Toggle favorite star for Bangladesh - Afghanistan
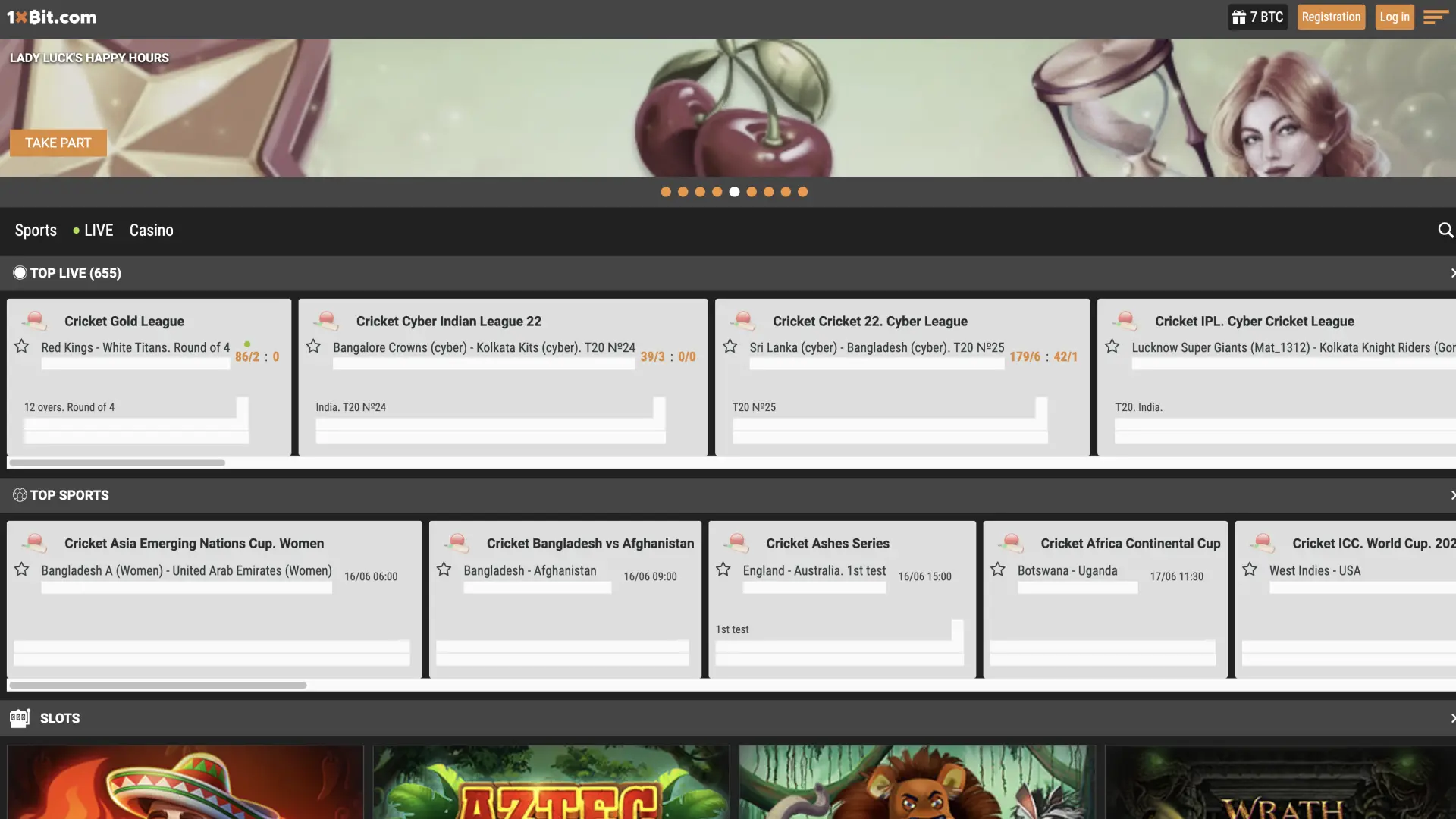The image size is (1456, 819). click(x=444, y=570)
